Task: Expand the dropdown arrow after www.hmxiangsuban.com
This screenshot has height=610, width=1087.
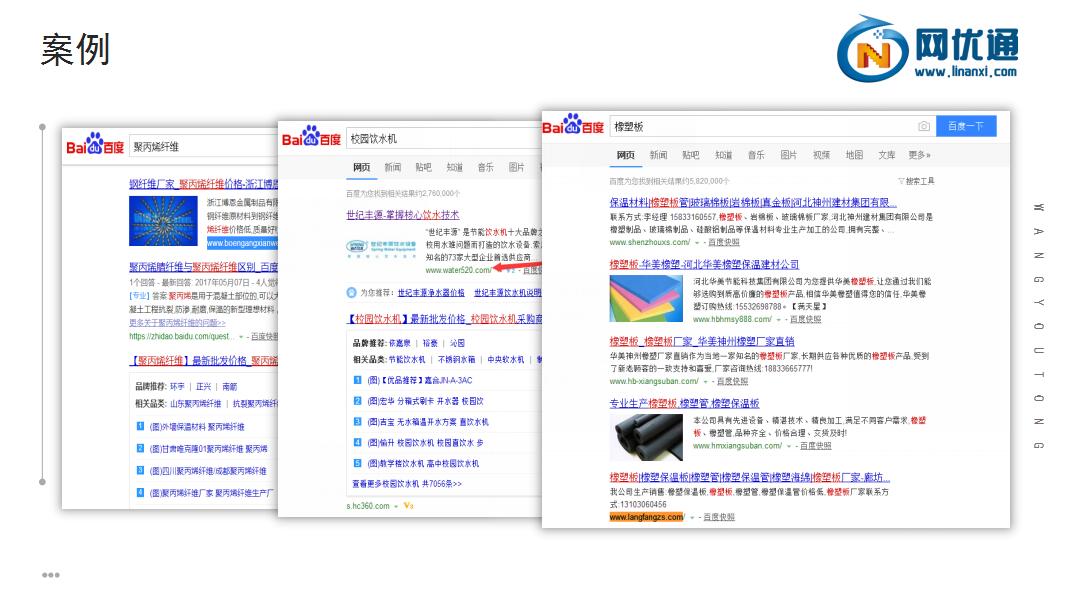Action: coord(788,446)
